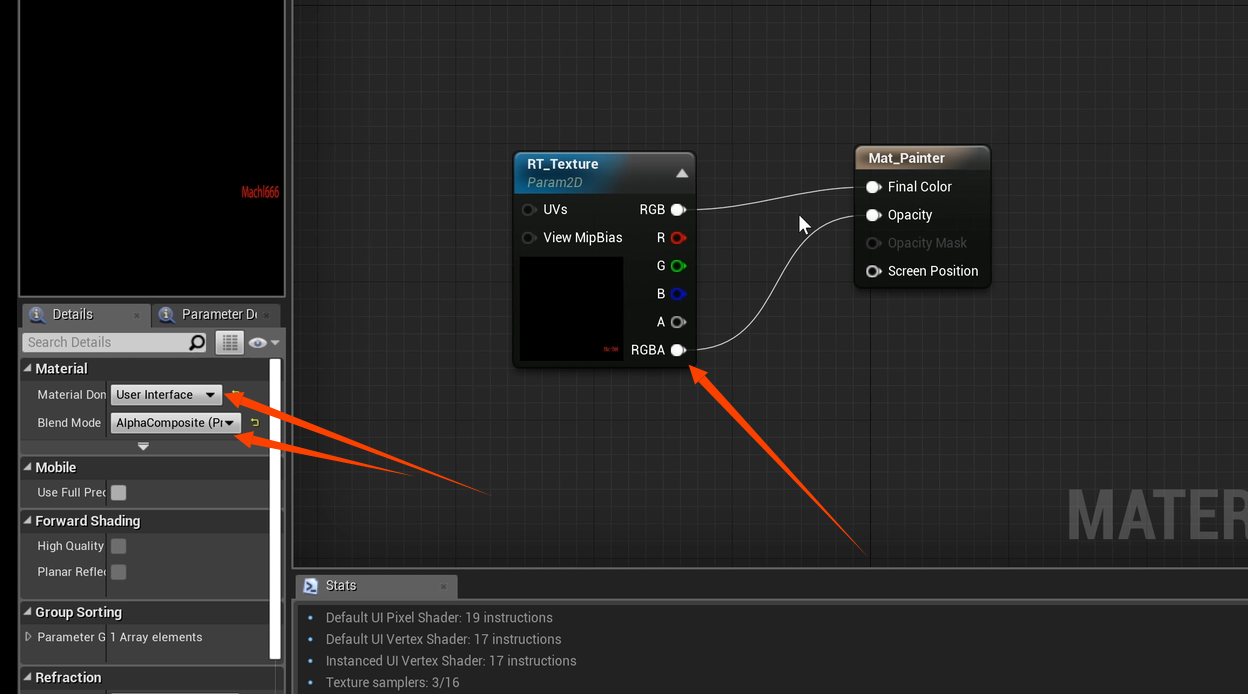
Task: Open the property matrix icon in Details panel
Action: point(229,342)
